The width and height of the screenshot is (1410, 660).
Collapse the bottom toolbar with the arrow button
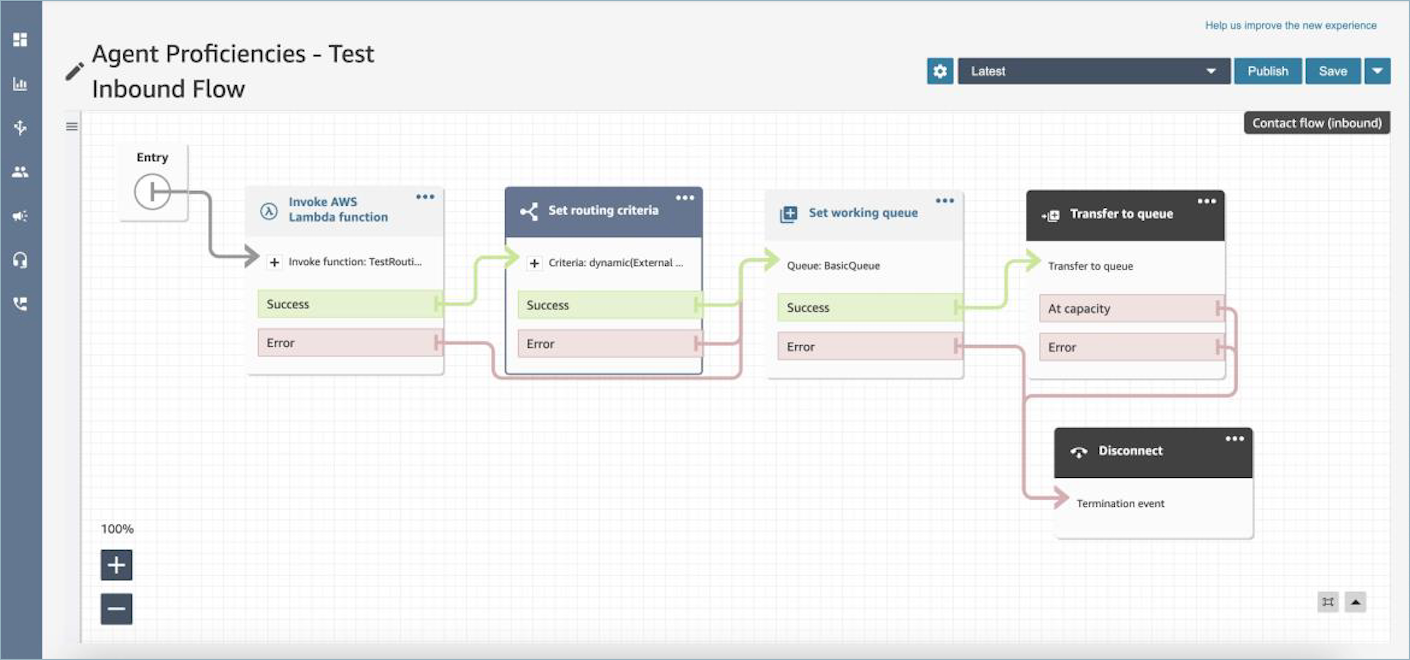tap(1356, 602)
